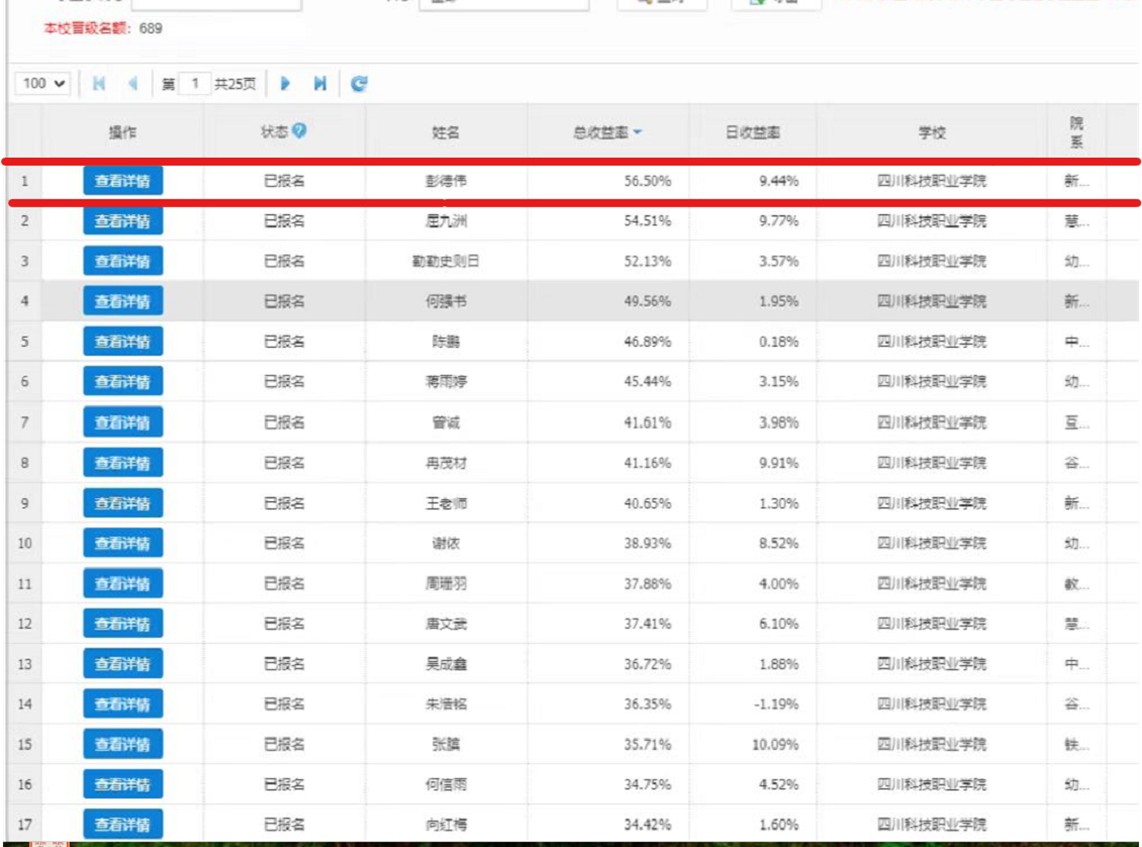This screenshot has height=847, width=1142.
Task: Click 已报名 status in row 12
Action: click(284, 623)
